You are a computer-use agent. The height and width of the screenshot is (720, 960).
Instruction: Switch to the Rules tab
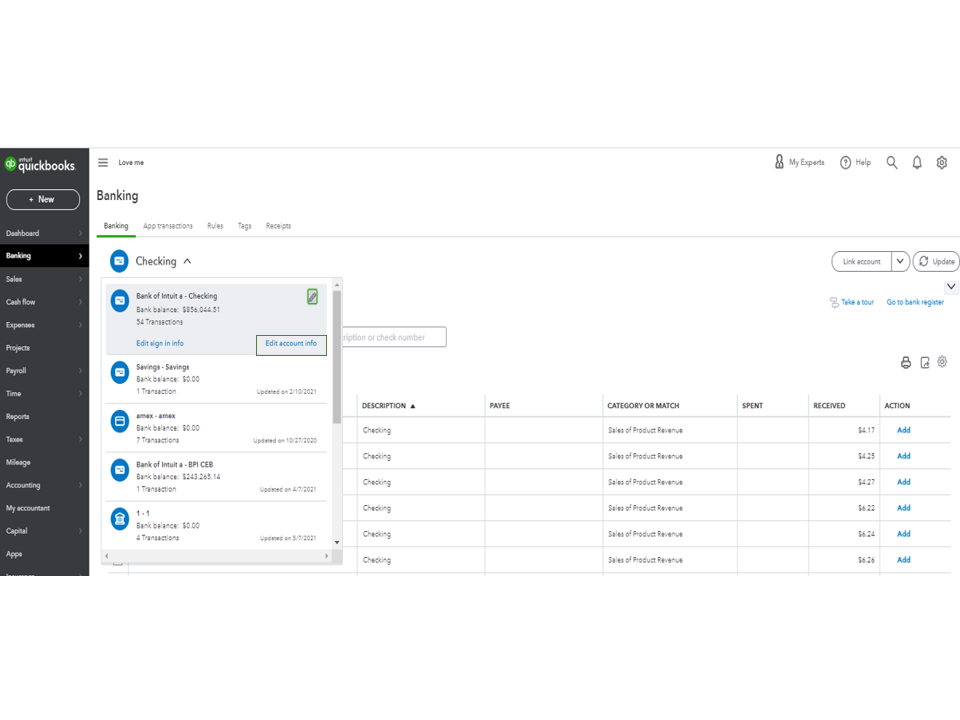click(215, 226)
